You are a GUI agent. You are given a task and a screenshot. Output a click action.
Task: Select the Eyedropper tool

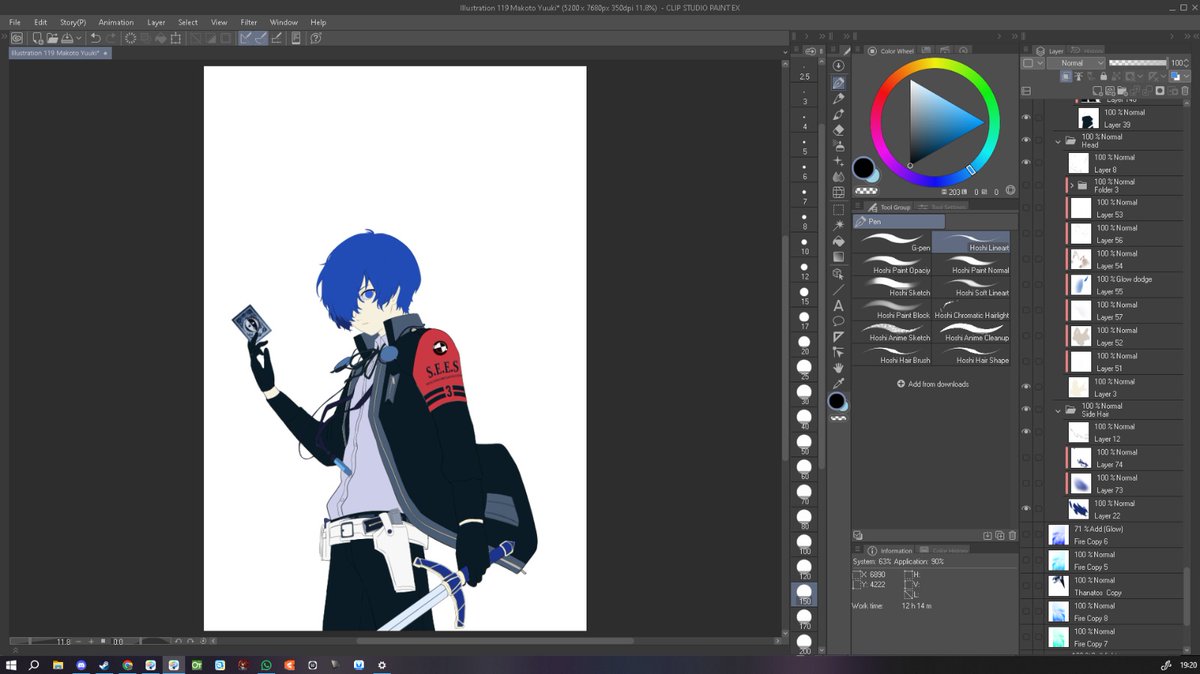click(x=838, y=384)
